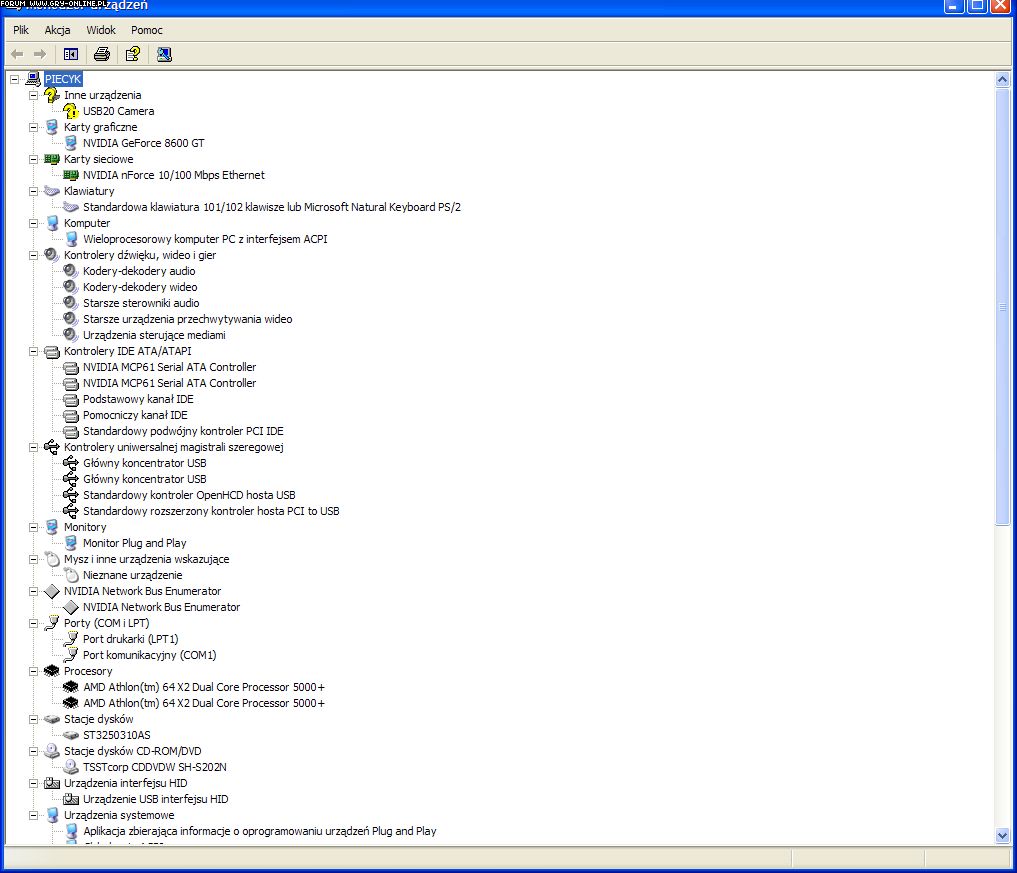Click the Standardowy kontroler OpenHCD USB icon

click(x=71, y=496)
